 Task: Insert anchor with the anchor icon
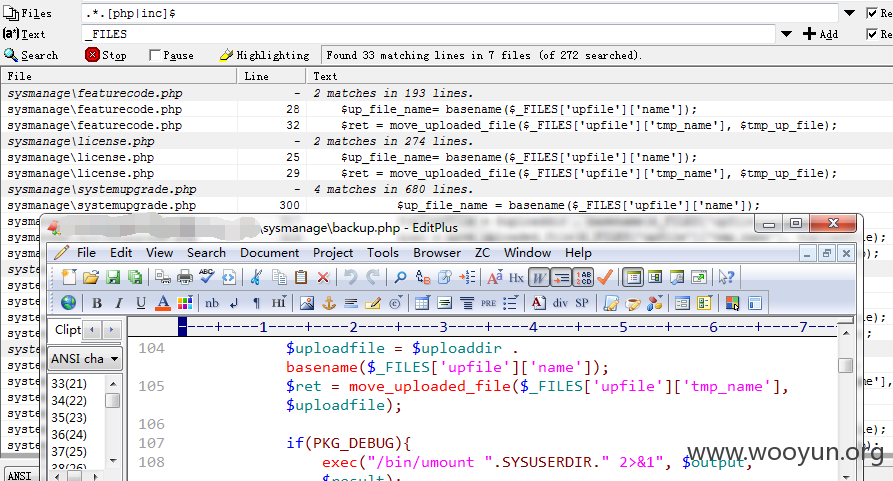pos(329,303)
